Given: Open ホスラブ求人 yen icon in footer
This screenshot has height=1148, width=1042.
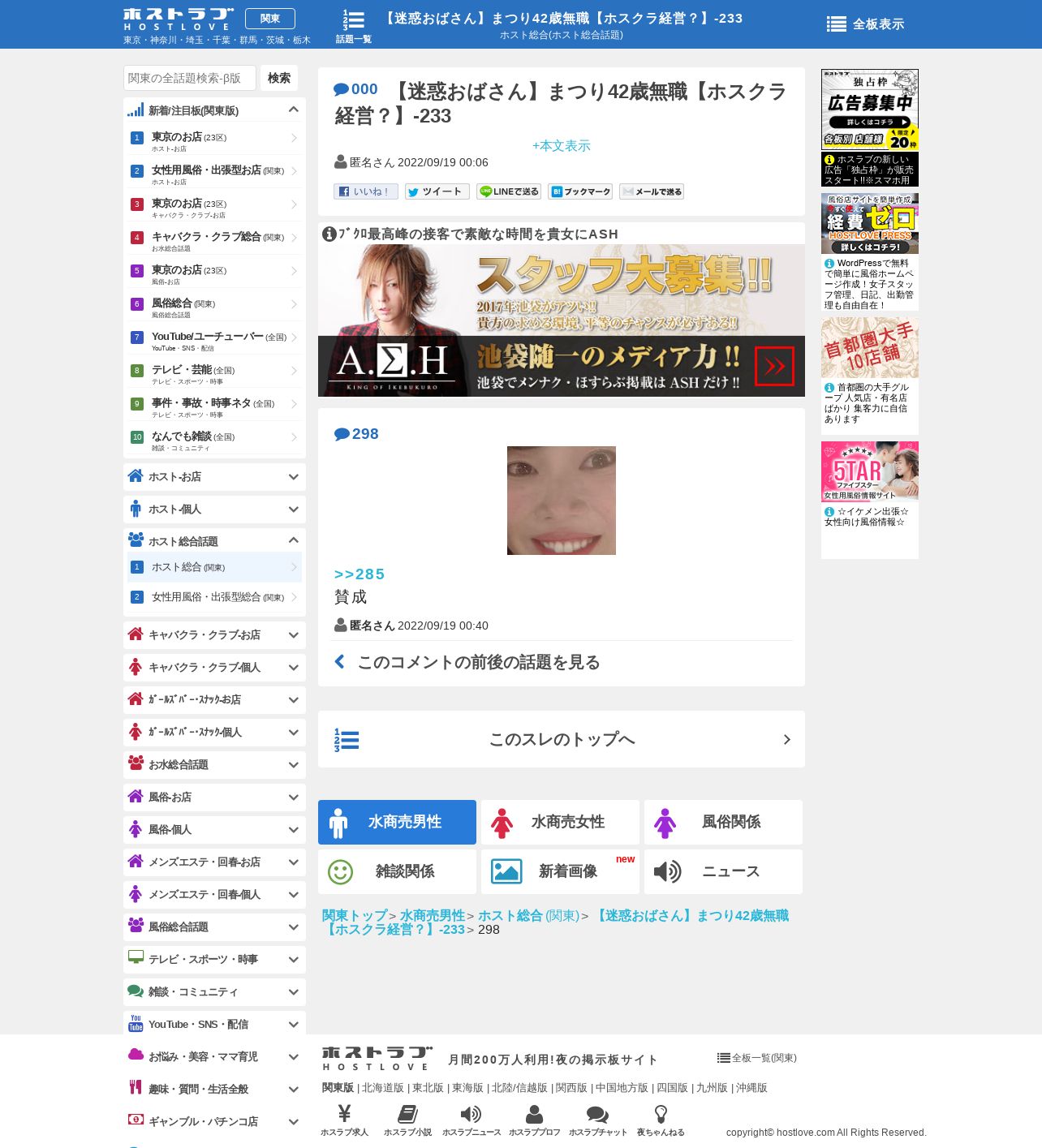Looking at the screenshot, I should (344, 1113).
